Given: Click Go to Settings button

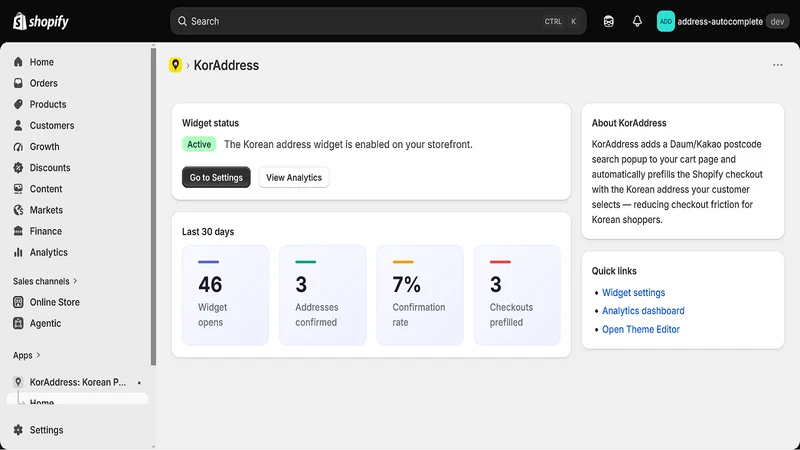Looking at the screenshot, I should pyautogui.click(x=216, y=177).
